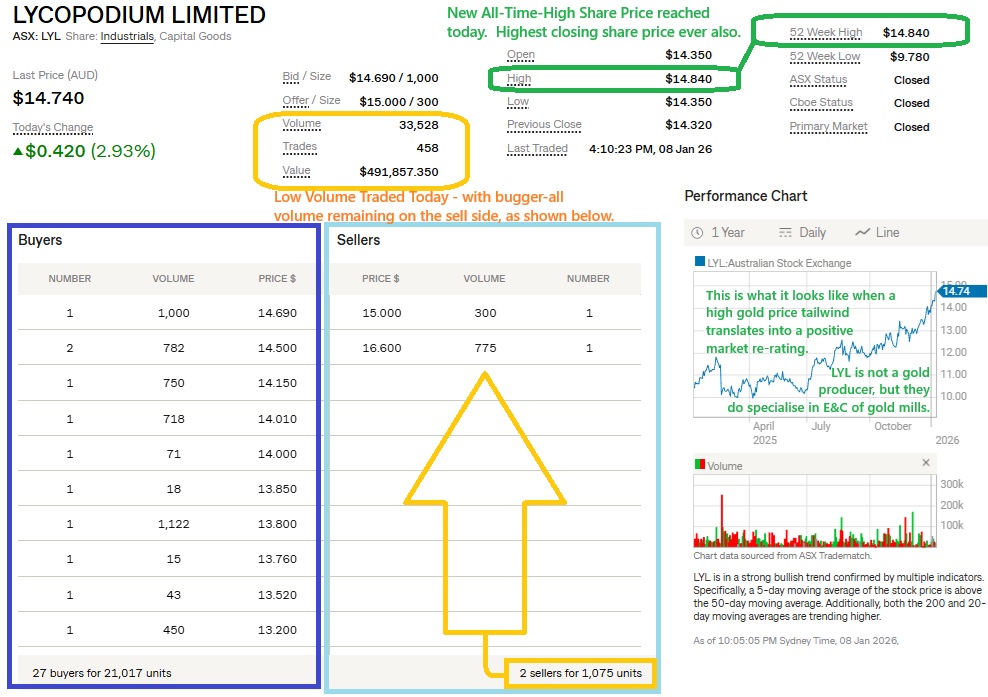Click the Last Traded label
The image size is (988, 697).
coord(537,148)
